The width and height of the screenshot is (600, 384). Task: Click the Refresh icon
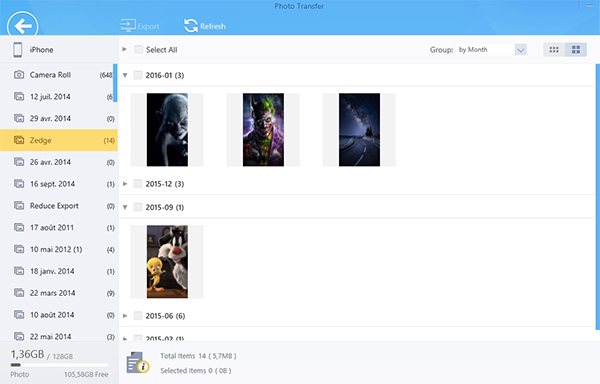click(x=191, y=26)
